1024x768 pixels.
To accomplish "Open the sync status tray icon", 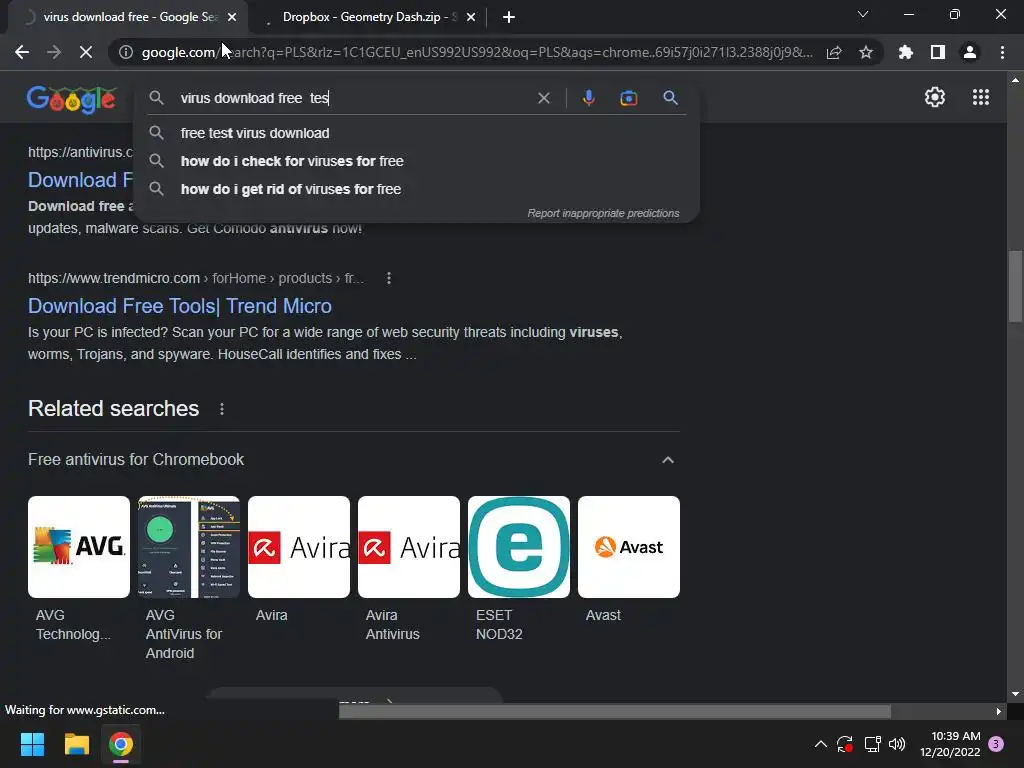I will click(x=844, y=744).
